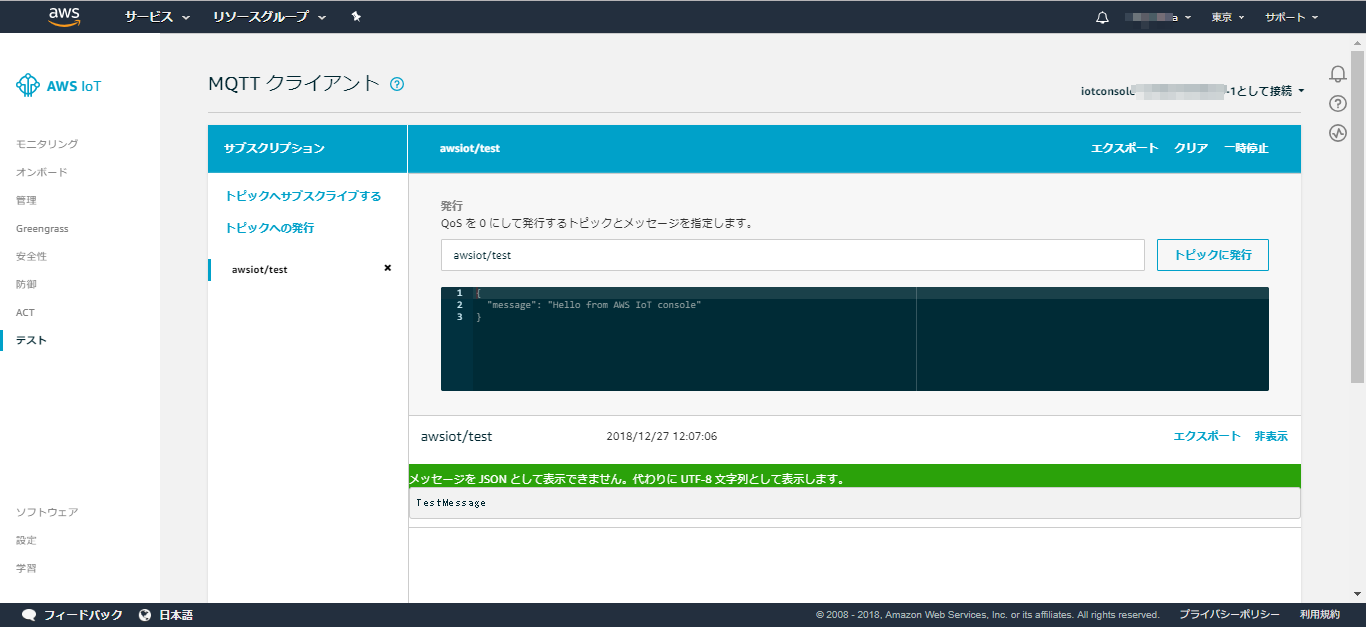Open the AWS home logo
The height and width of the screenshot is (627, 1366).
(x=64, y=17)
